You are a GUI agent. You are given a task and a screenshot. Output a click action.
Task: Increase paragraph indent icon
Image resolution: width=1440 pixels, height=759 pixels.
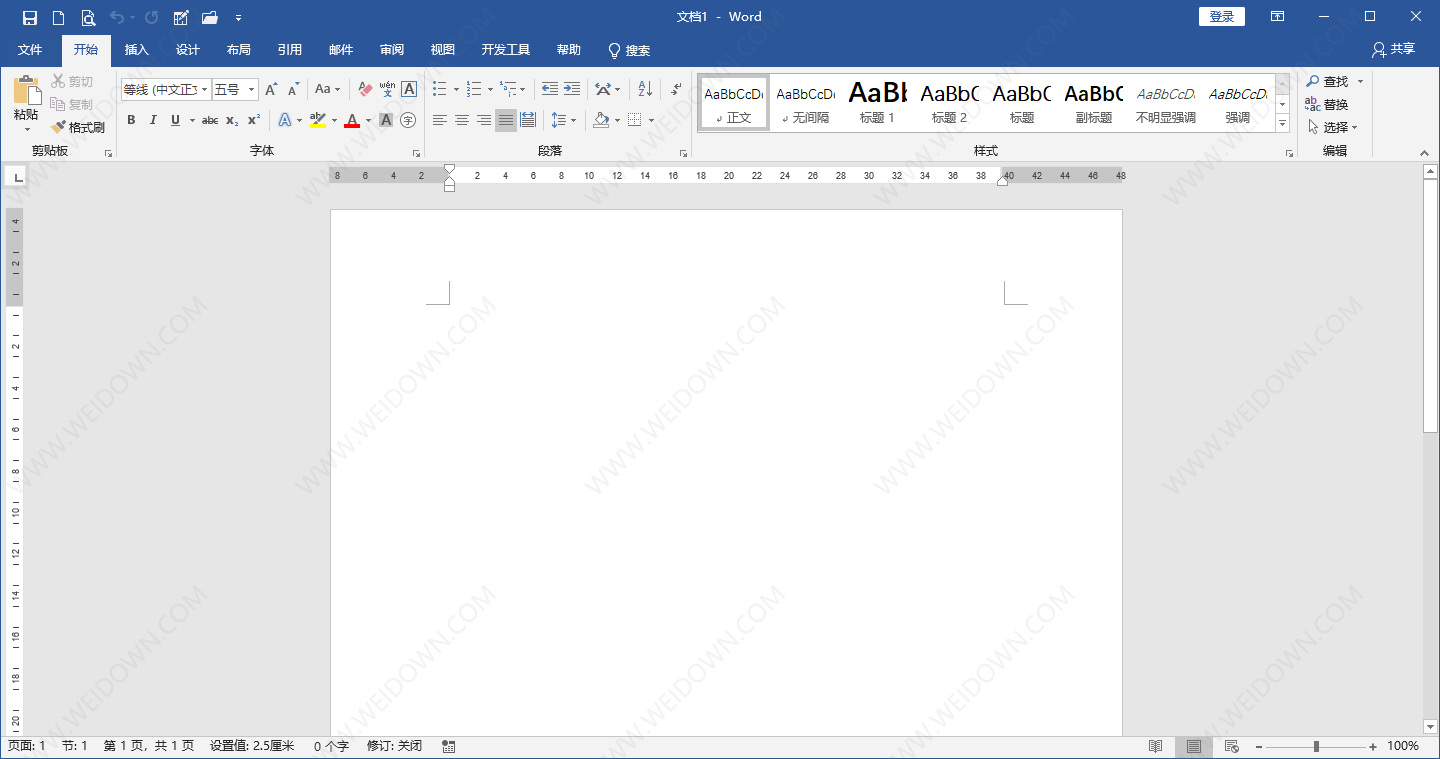click(572, 90)
